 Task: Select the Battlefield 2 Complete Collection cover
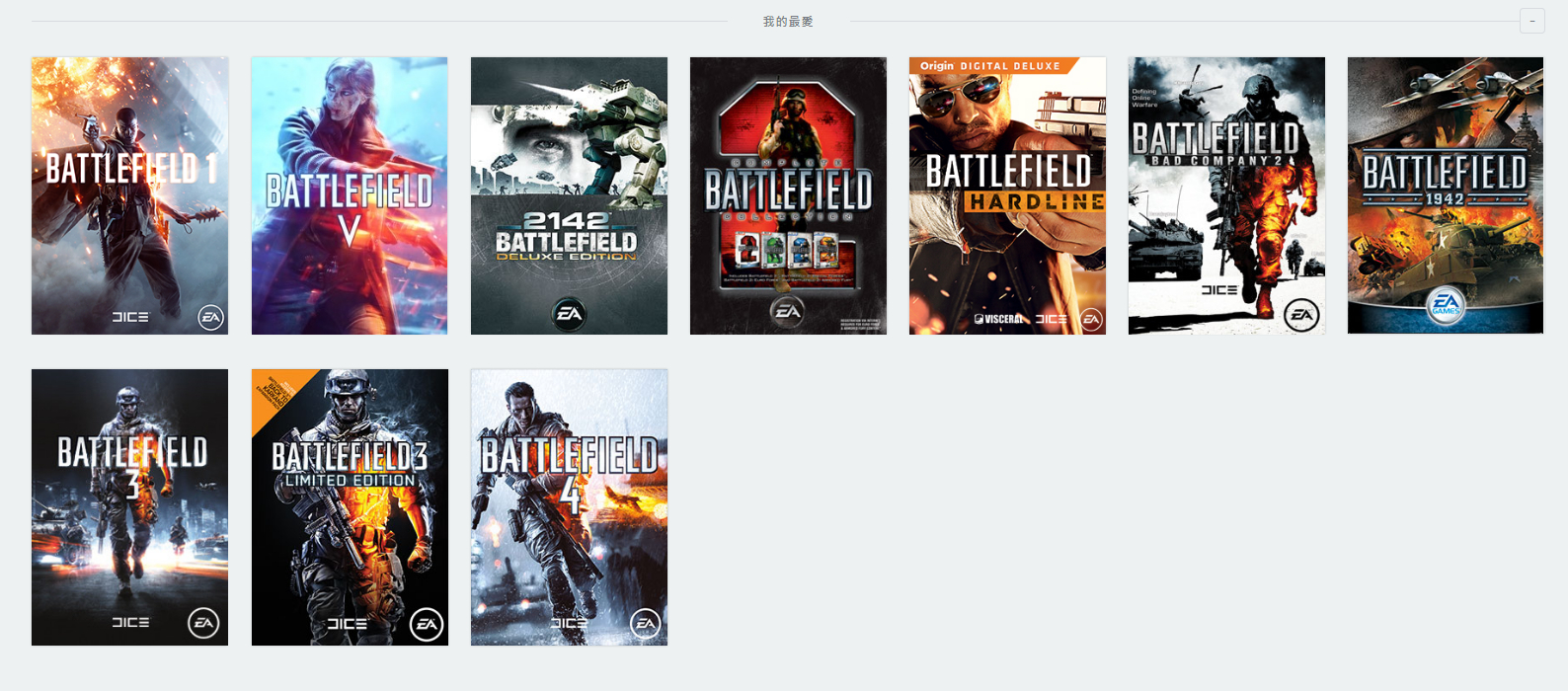click(x=788, y=195)
